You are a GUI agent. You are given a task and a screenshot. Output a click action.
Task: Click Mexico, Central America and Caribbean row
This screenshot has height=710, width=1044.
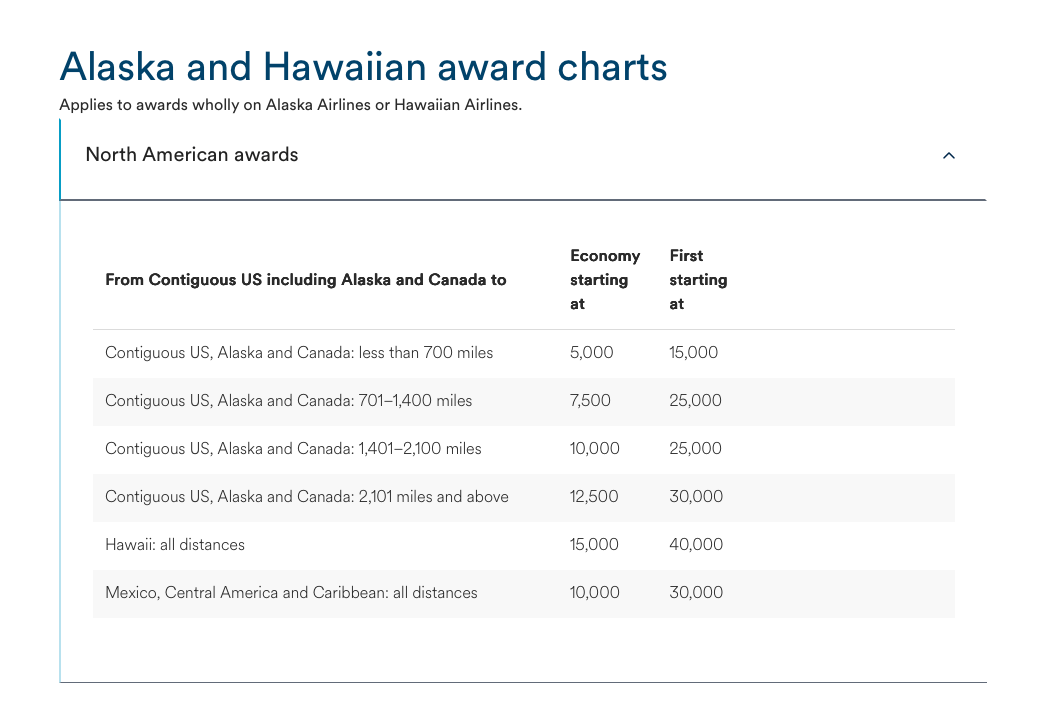[291, 593]
